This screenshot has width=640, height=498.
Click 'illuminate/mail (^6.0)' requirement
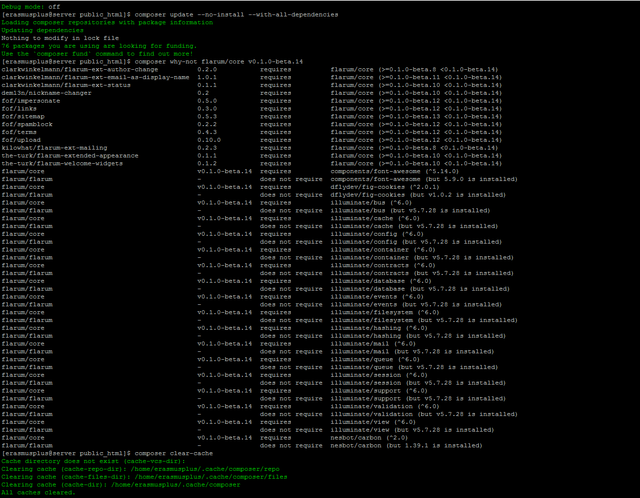tap(373, 344)
